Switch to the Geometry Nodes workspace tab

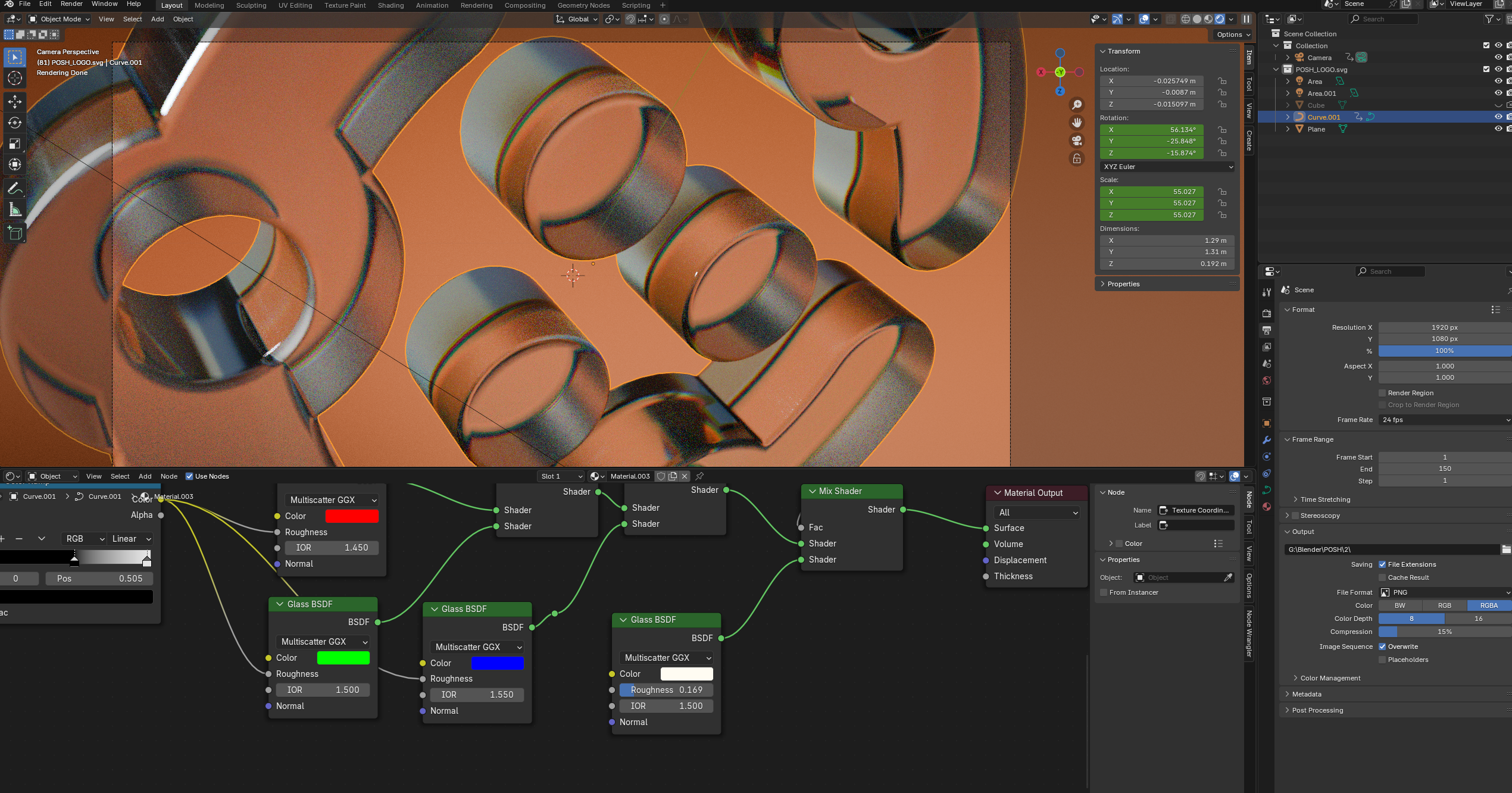click(x=583, y=5)
